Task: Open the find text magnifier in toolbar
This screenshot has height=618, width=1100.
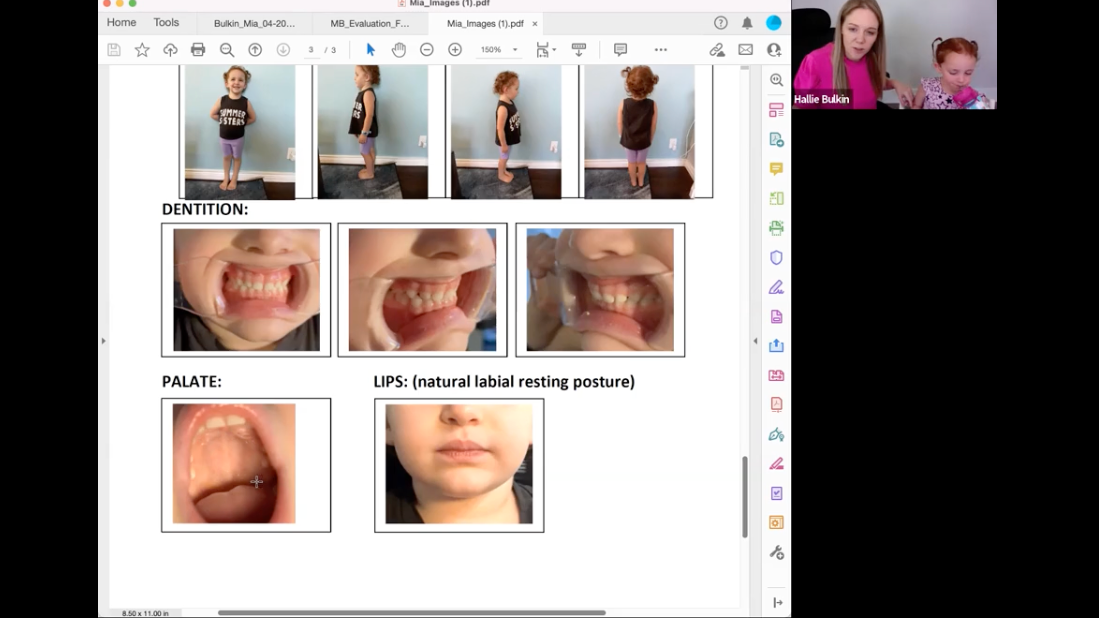Action: (227, 50)
